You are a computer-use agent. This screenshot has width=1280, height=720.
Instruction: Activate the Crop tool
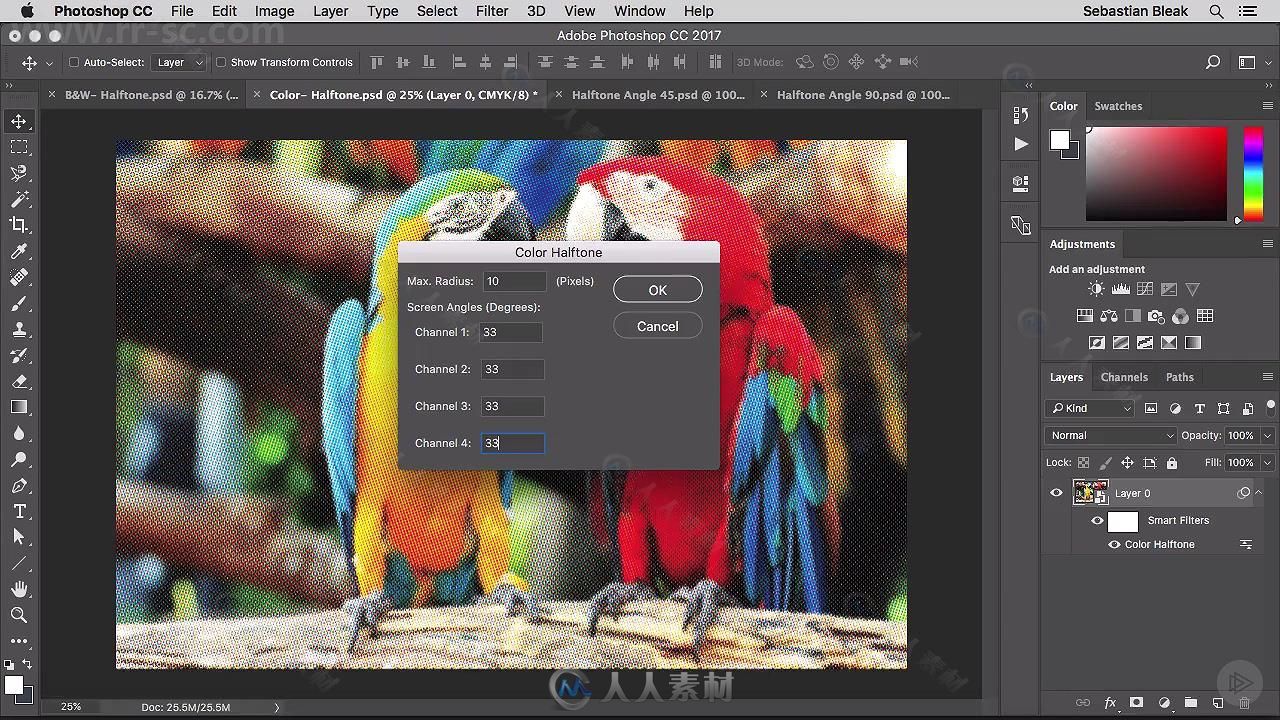(19, 225)
